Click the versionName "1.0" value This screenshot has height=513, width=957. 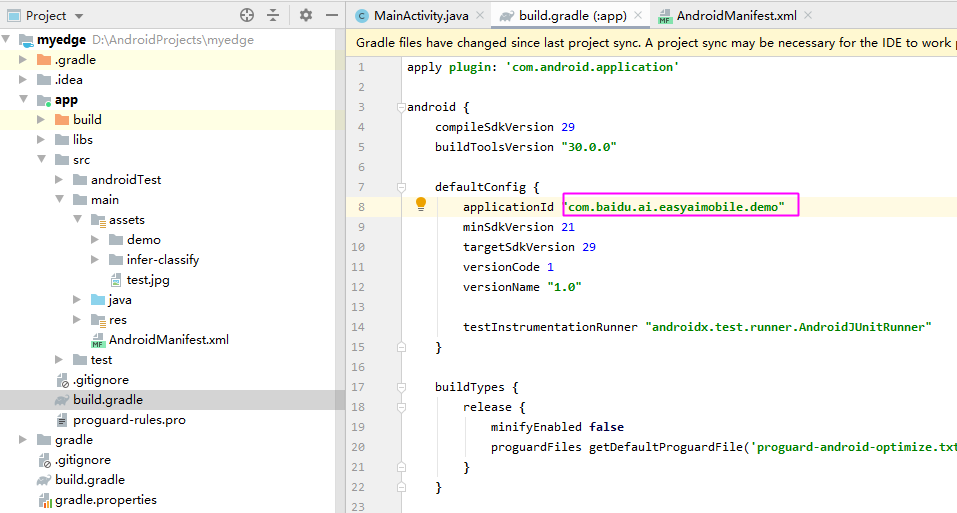tap(565, 287)
